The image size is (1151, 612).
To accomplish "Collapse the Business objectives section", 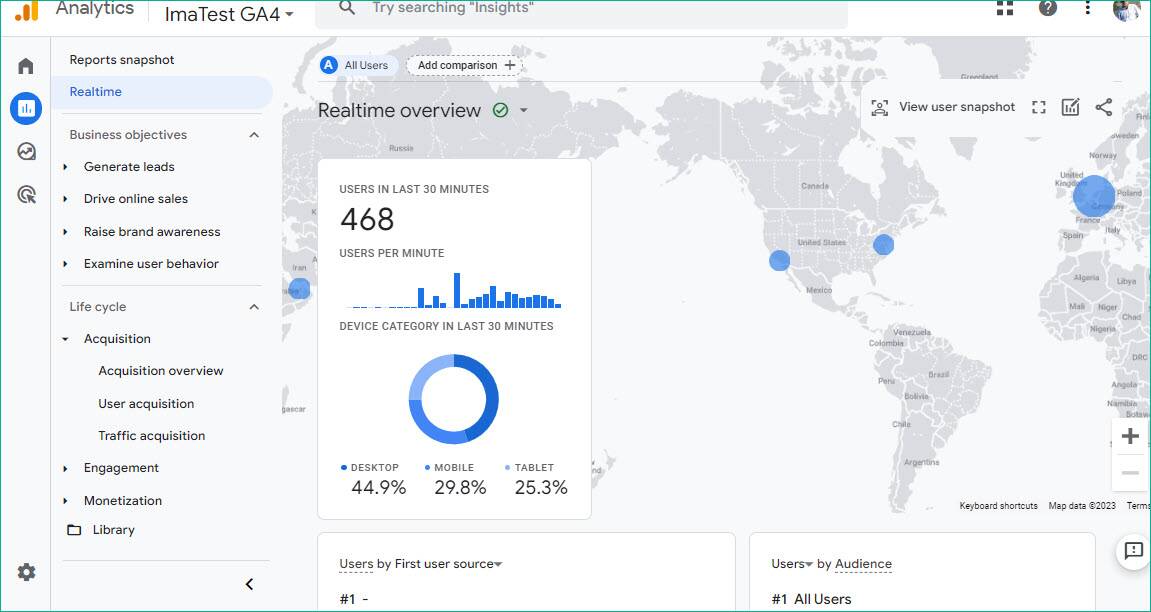I will coord(254,135).
